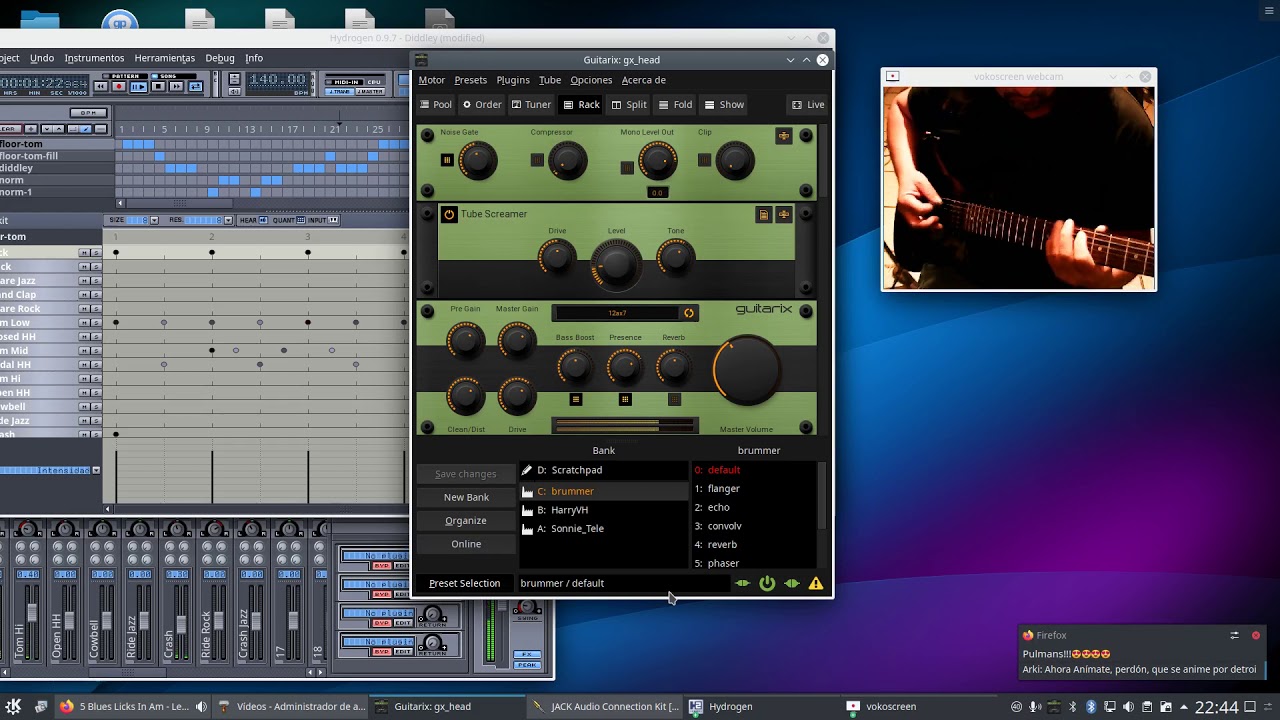Toggle the Presence switch

(625, 399)
